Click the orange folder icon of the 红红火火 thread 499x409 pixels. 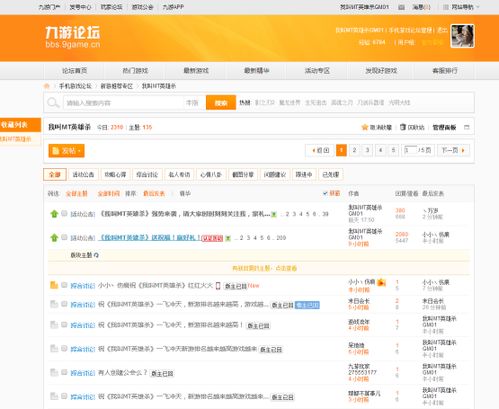(x=54, y=285)
